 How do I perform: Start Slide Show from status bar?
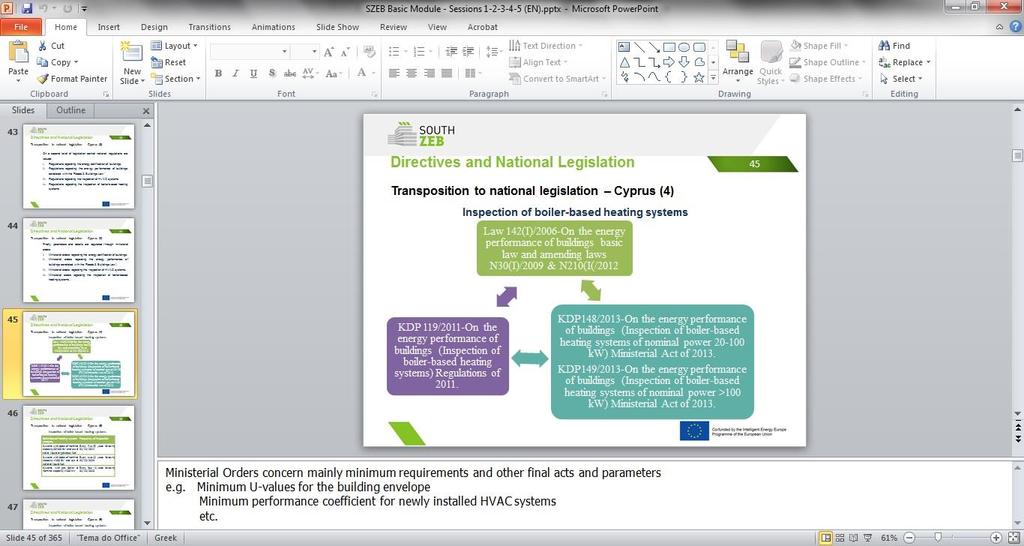click(867, 538)
